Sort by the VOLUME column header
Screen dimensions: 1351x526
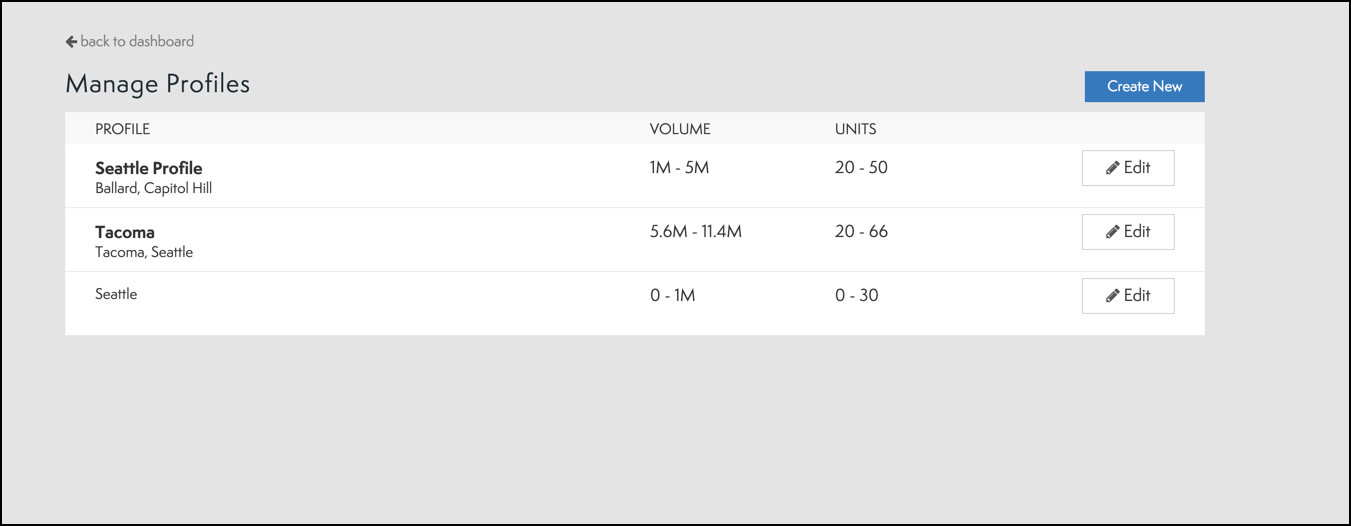point(680,129)
